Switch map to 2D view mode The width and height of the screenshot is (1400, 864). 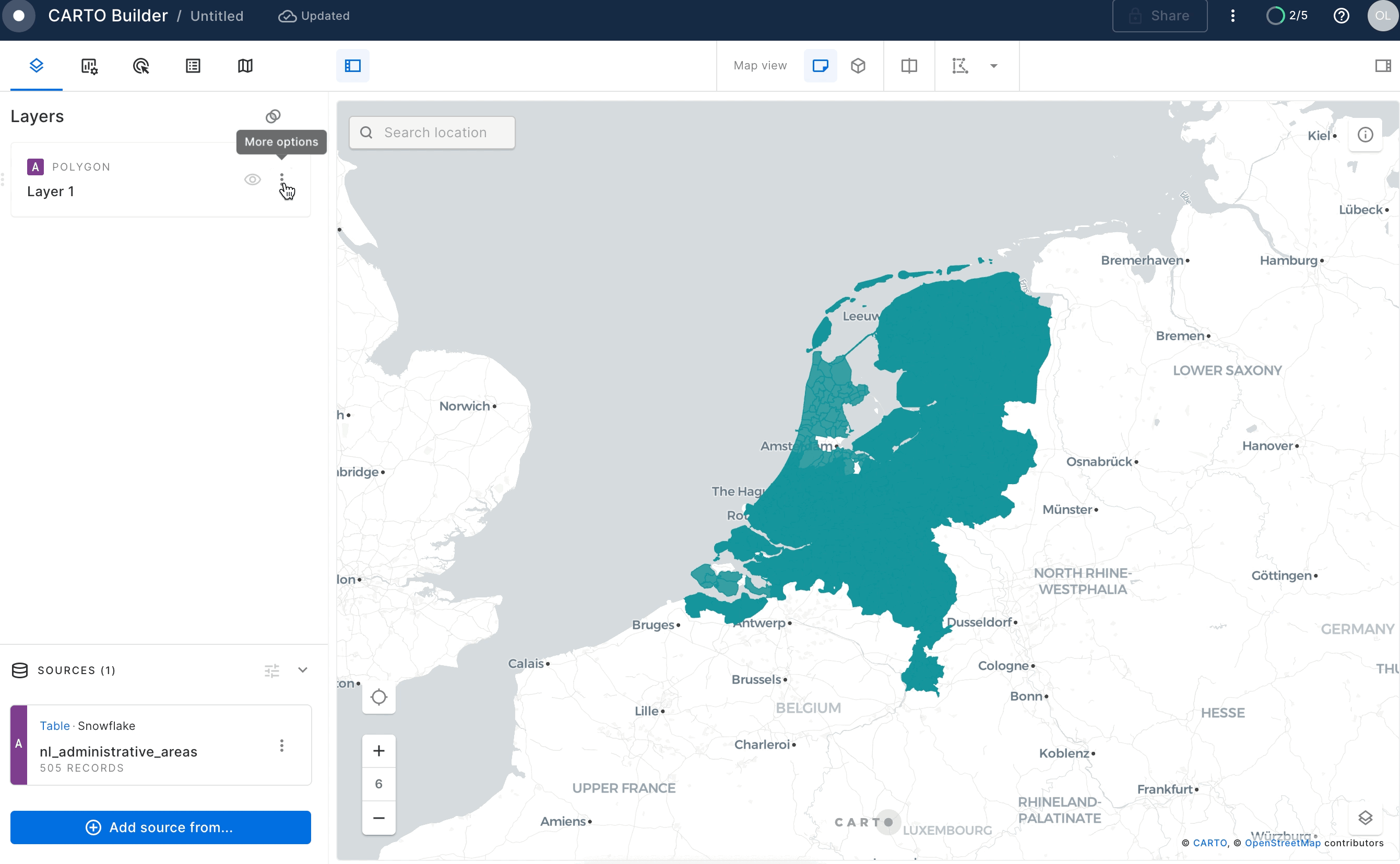click(820, 66)
